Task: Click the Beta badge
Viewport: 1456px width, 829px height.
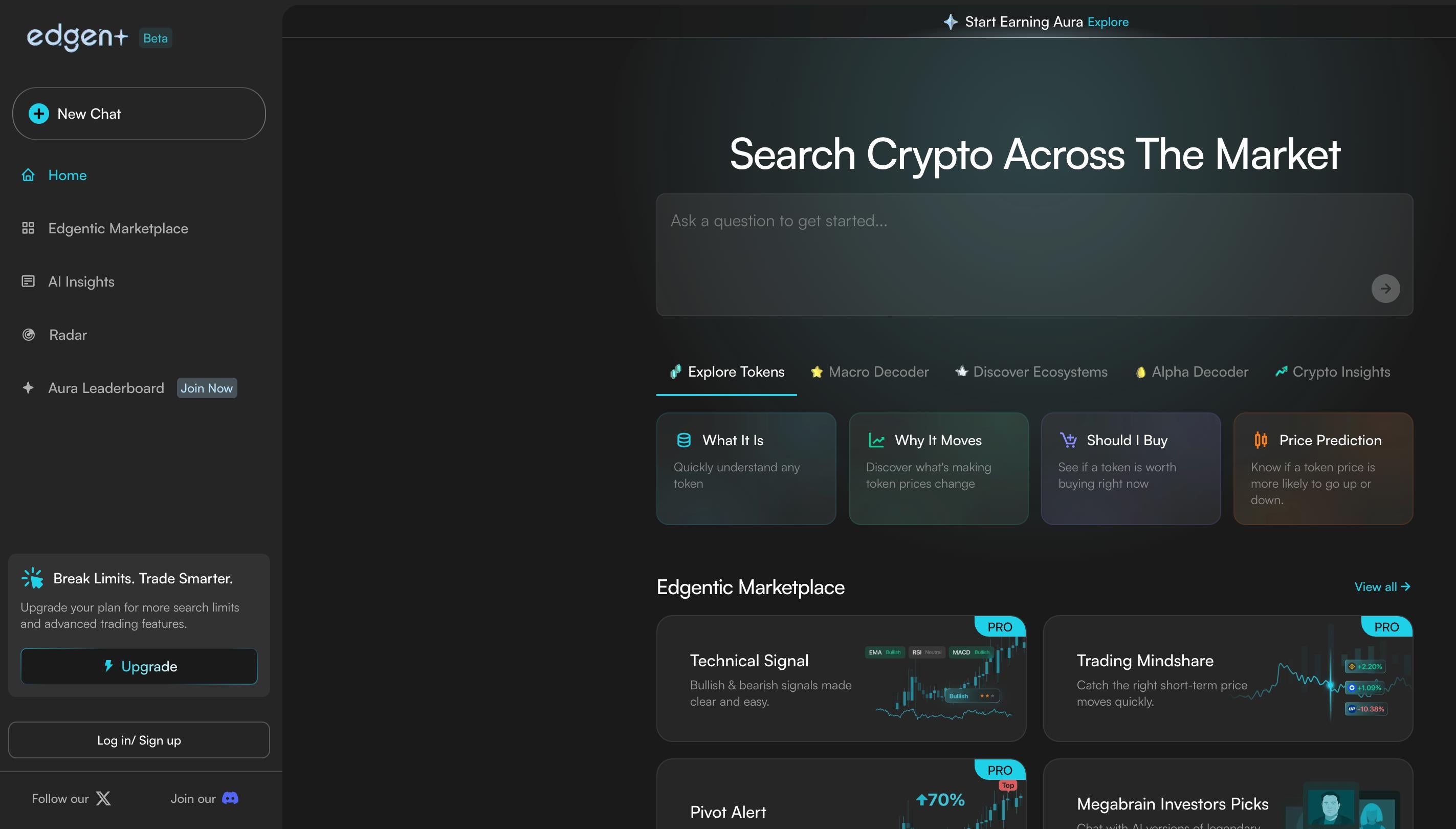Action: tap(156, 38)
